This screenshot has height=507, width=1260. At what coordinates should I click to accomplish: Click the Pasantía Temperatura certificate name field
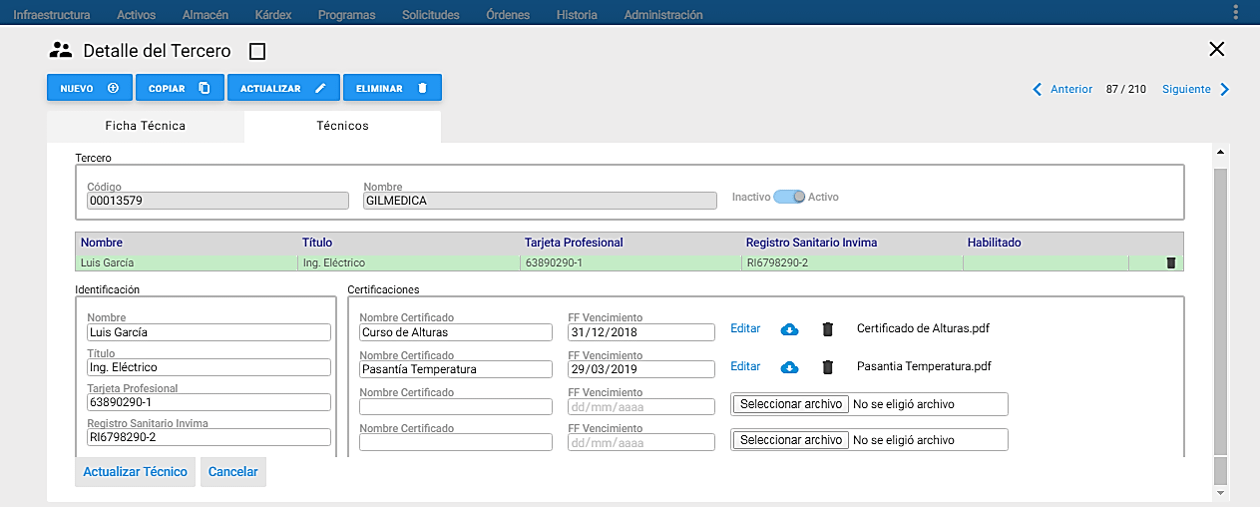[455, 369]
